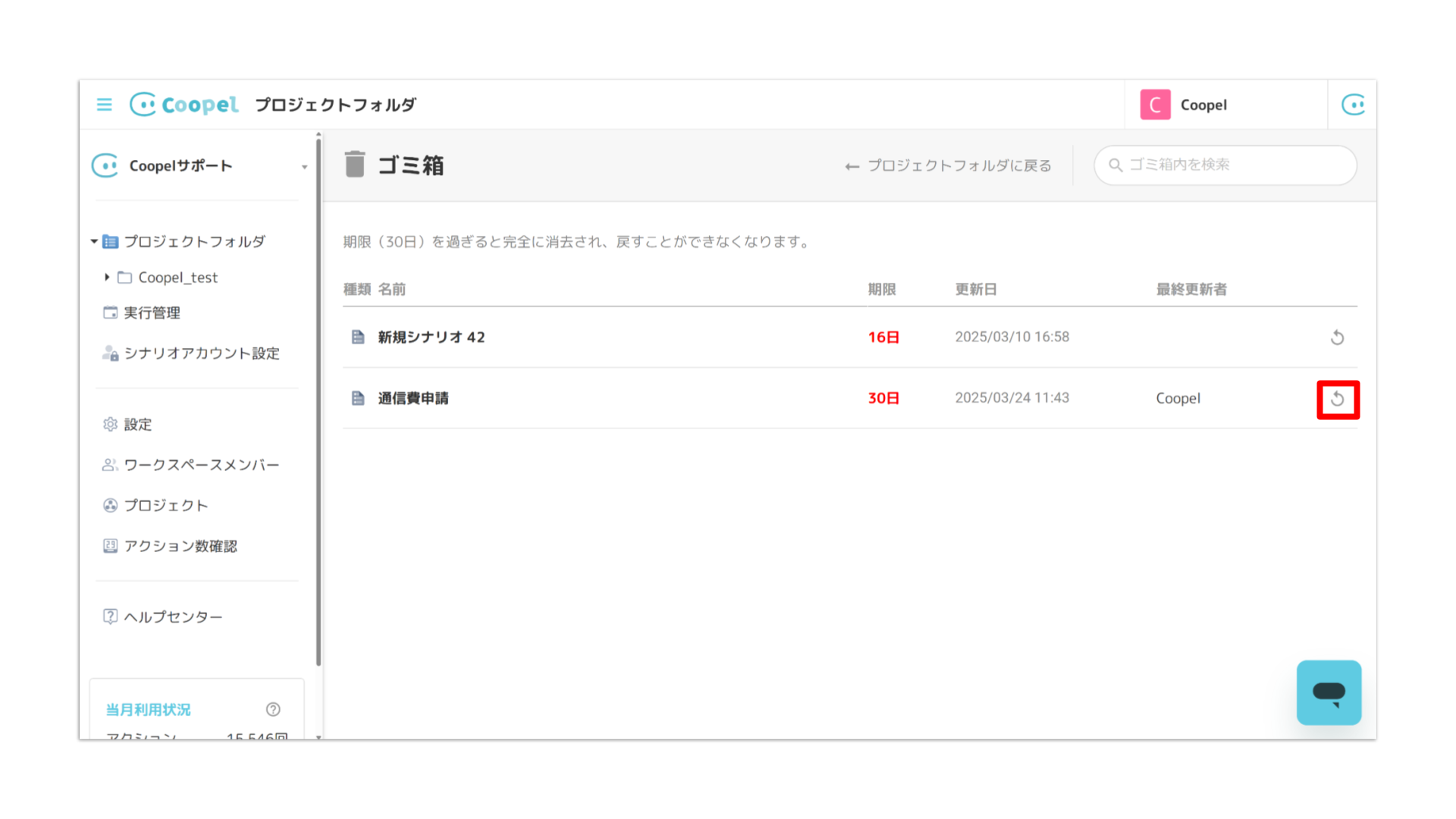Screen dimensions: 1456x819
Task: Restore the 通信費申請 scenario from trash
Action: coord(1337,399)
